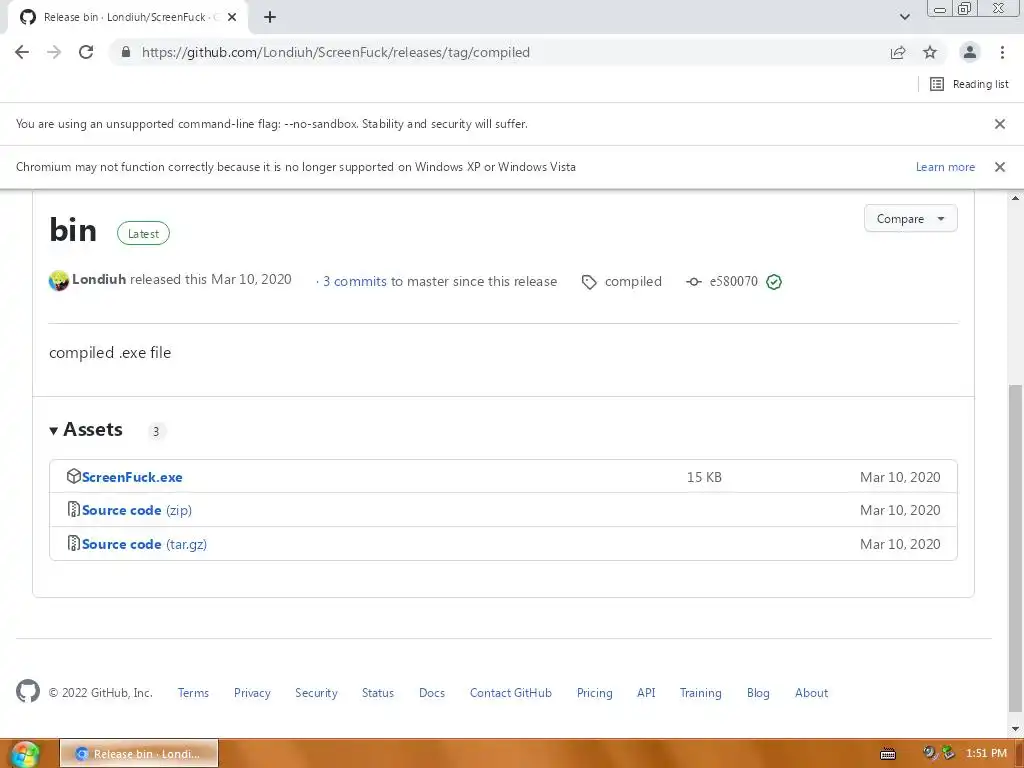Open a new browser tab
Screen dimensions: 1024x768
270,18
